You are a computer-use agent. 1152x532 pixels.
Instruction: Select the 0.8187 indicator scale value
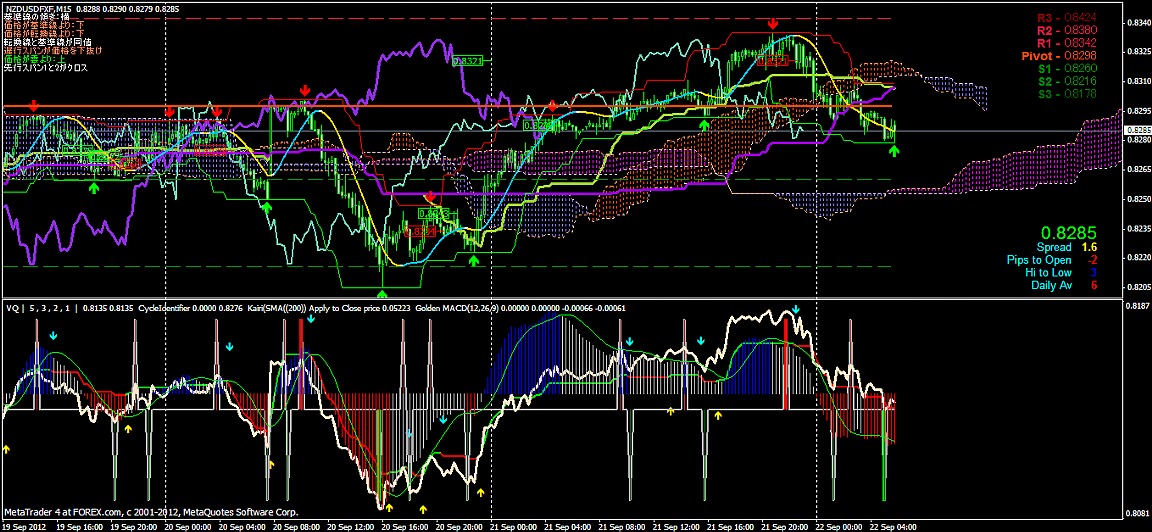pyautogui.click(x=1139, y=305)
